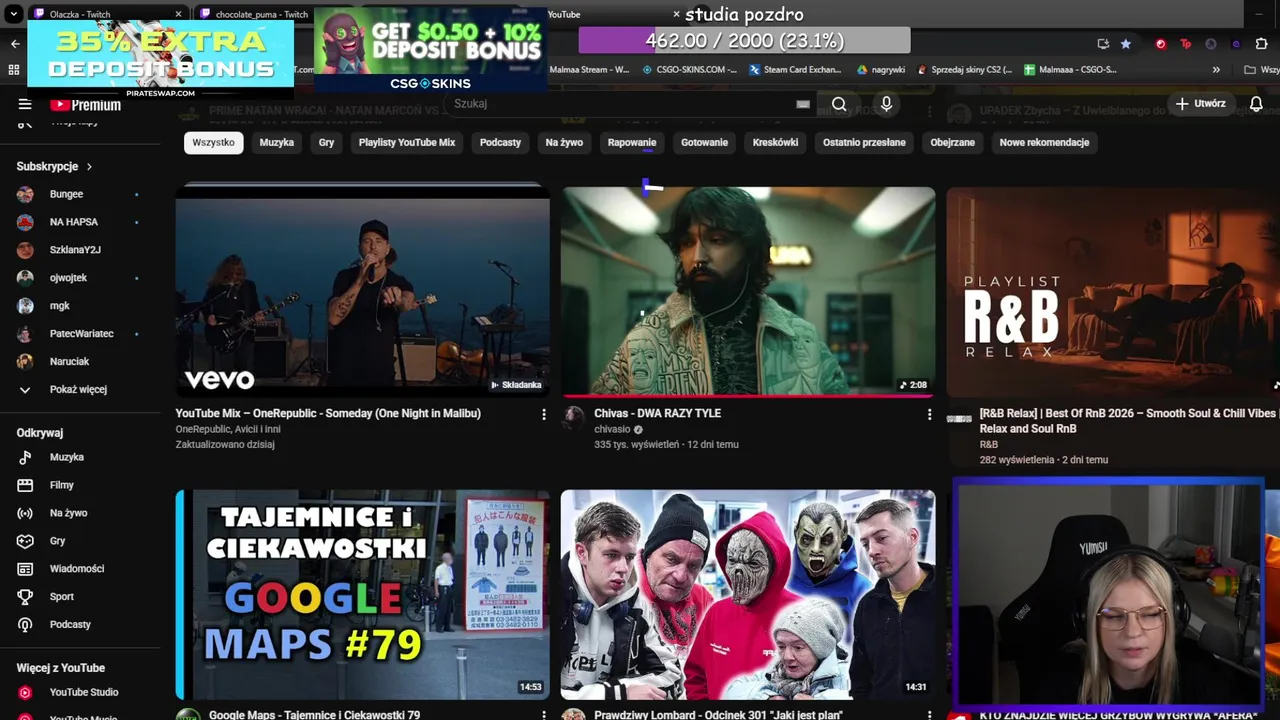Open Chivas - DWA RAZY TYLE video title

pos(657,413)
